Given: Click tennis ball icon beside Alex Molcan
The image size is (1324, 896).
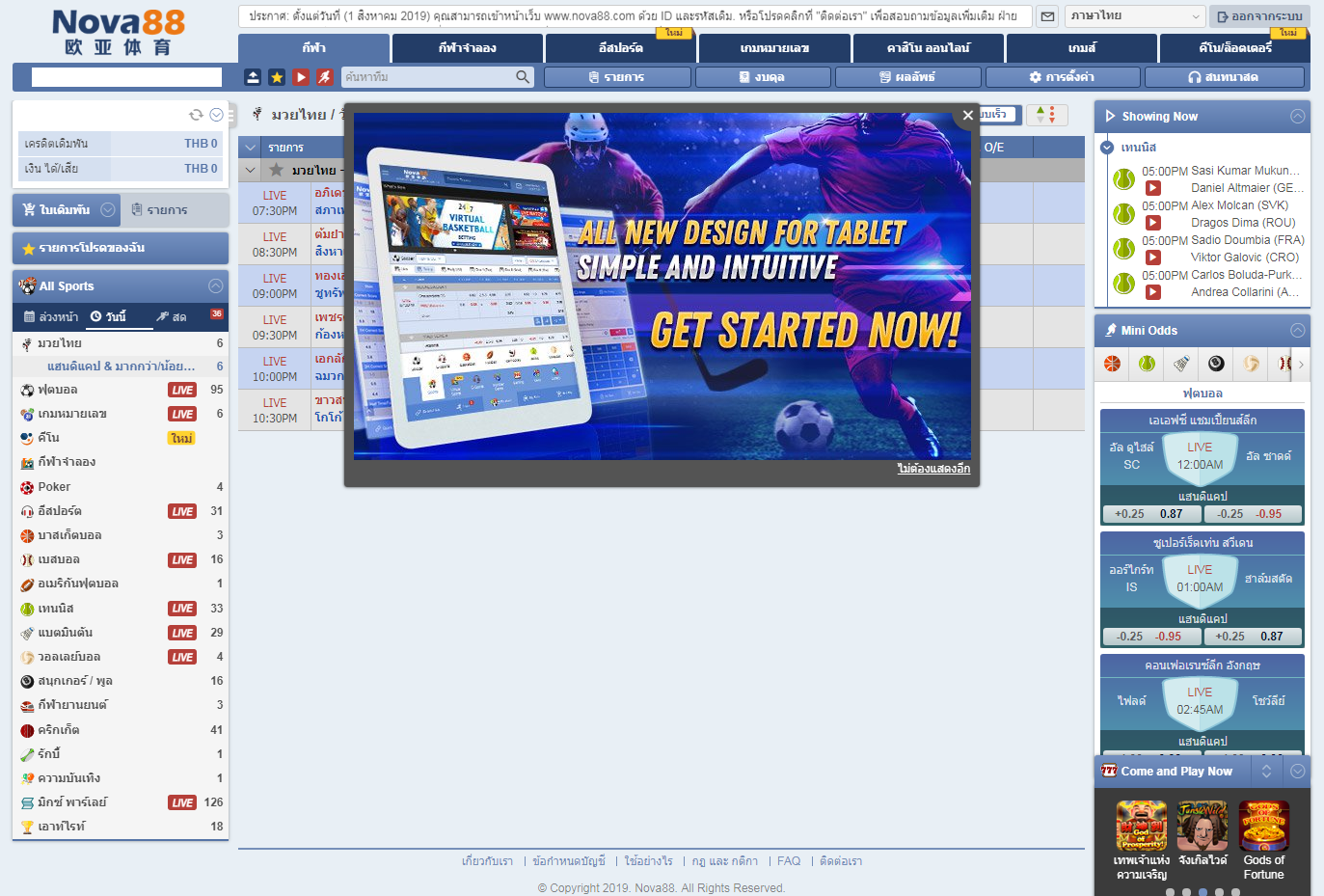Looking at the screenshot, I should point(1123,214).
